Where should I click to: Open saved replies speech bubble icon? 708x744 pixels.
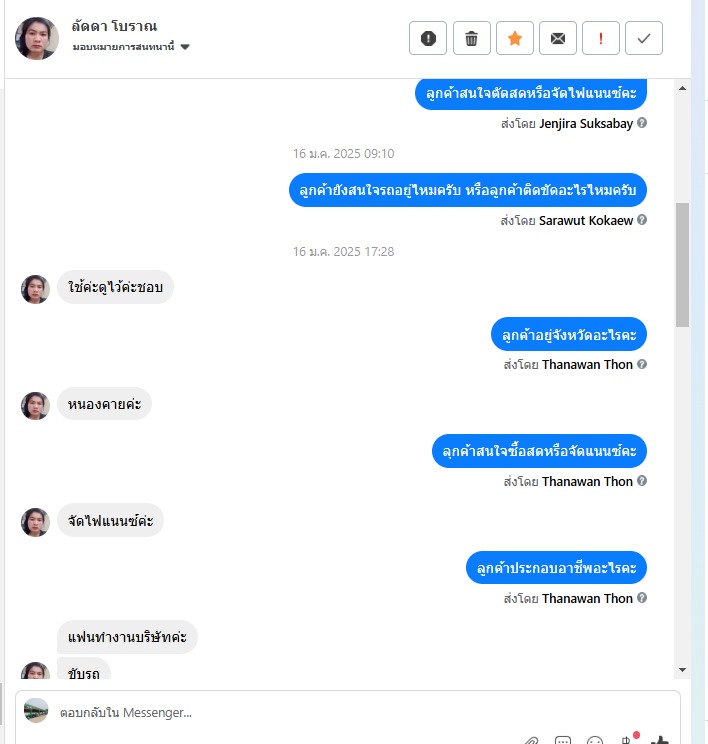[x=563, y=740]
